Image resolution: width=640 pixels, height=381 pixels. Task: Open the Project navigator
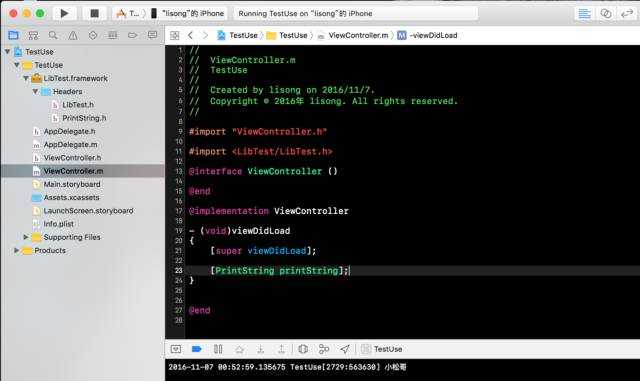13,35
